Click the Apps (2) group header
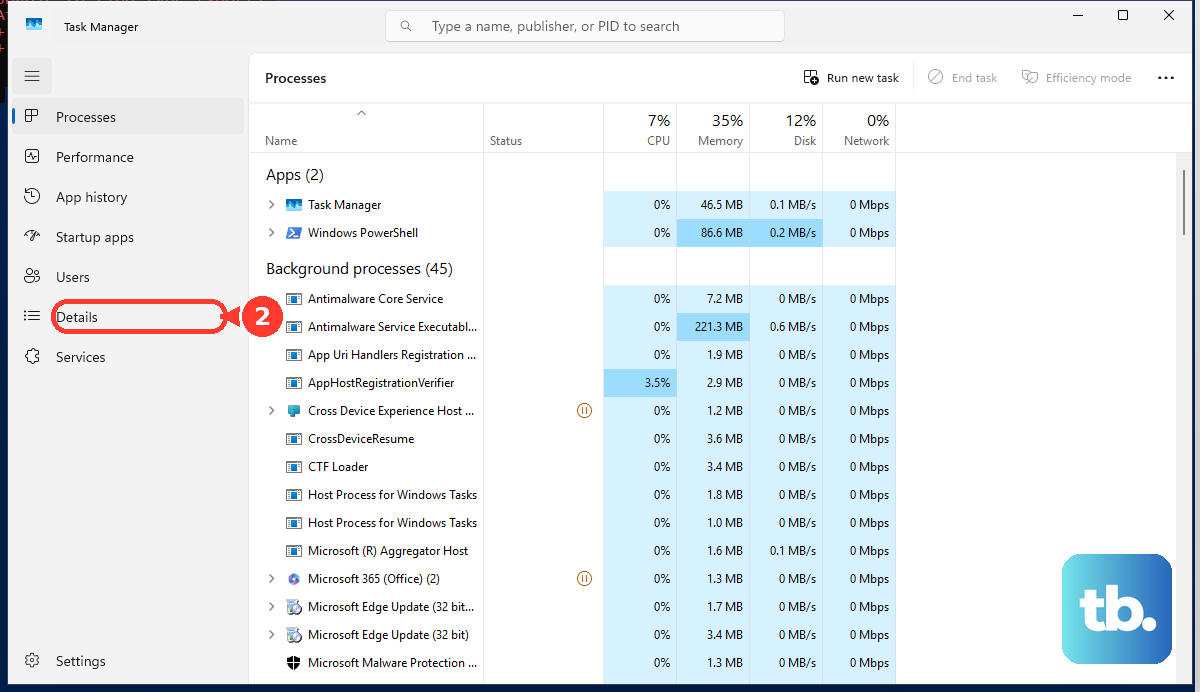This screenshot has height=692, width=1200. 295,175
